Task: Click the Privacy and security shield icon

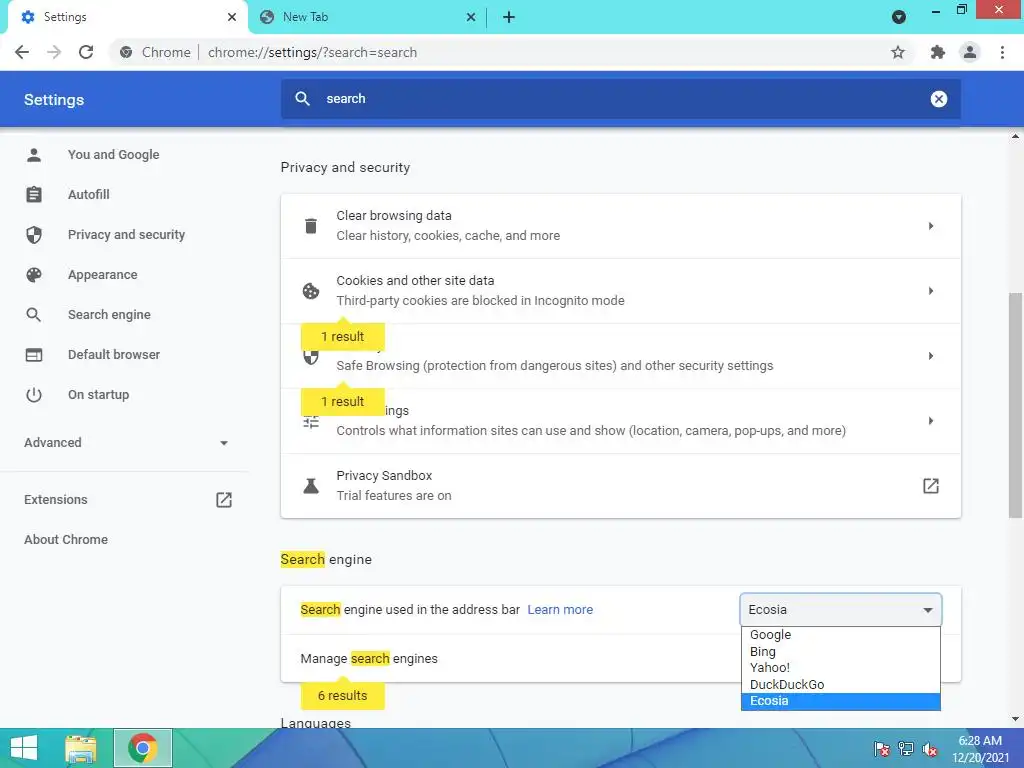Action: (x=34, y=234)
